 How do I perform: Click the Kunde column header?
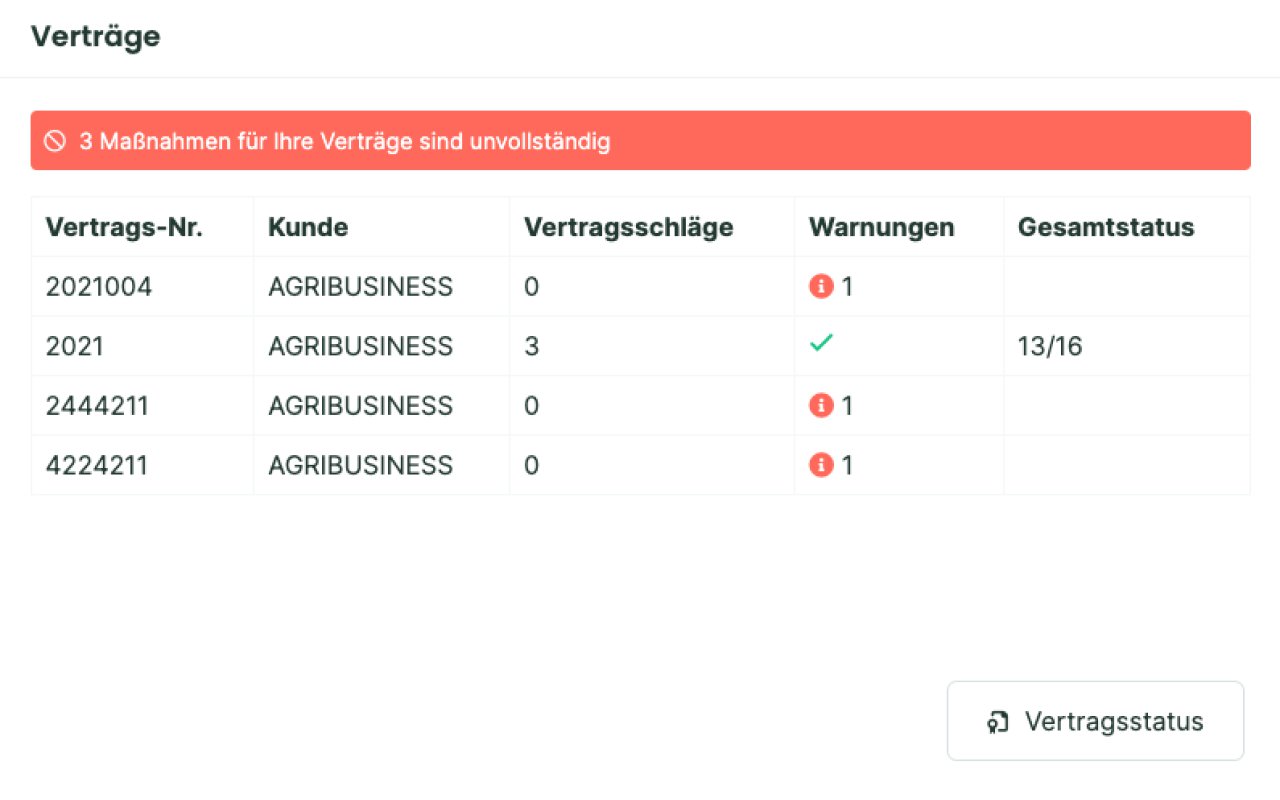tap(308, 227)
